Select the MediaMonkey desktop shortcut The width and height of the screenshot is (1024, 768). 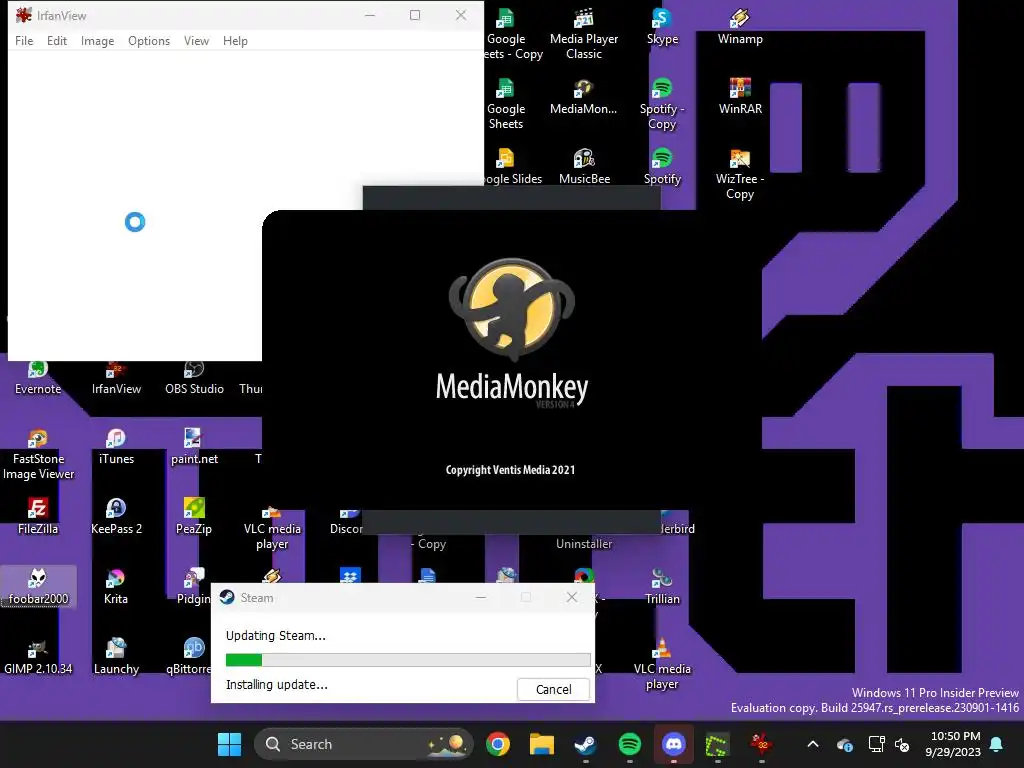(583, 97)
